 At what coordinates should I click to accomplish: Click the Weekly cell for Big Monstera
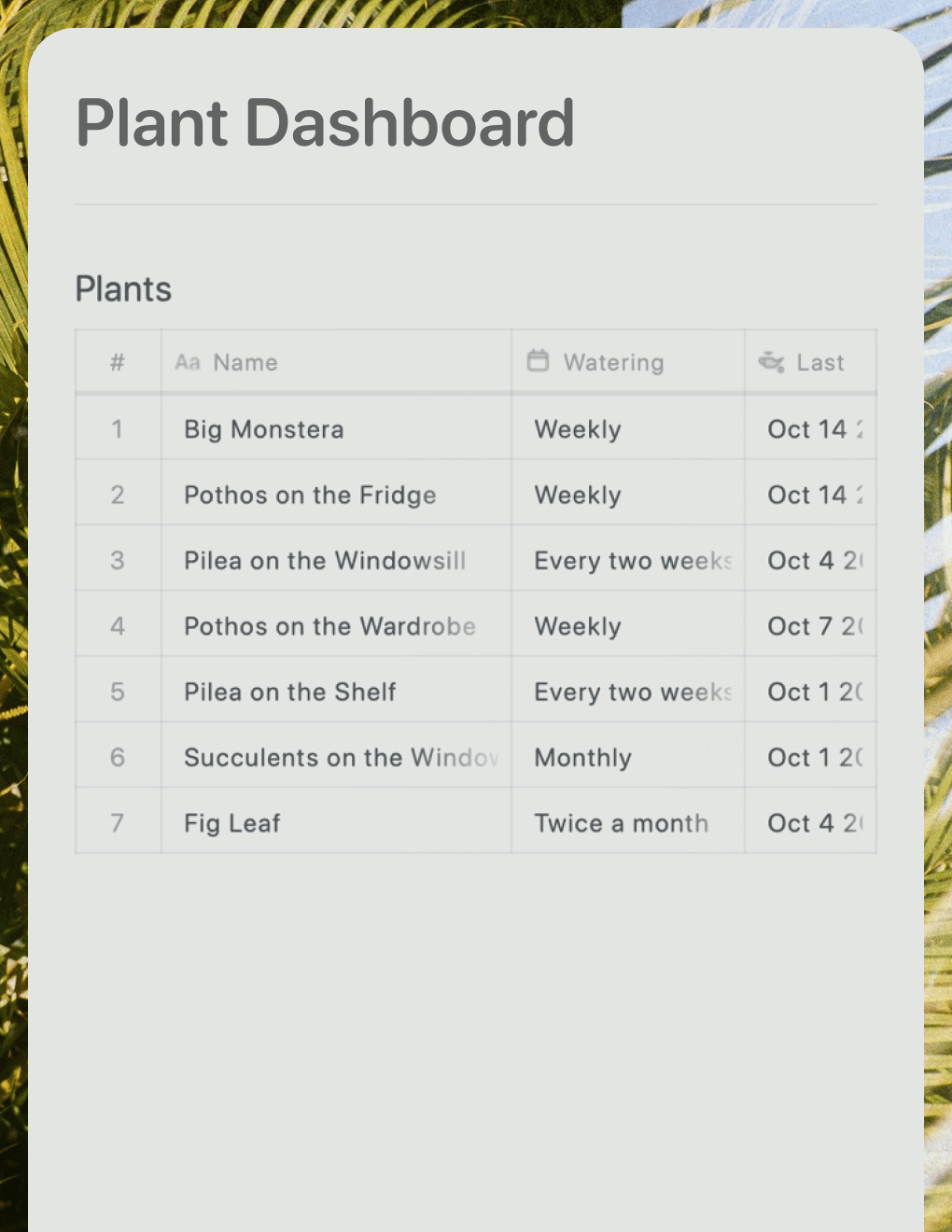pos(577,429)
